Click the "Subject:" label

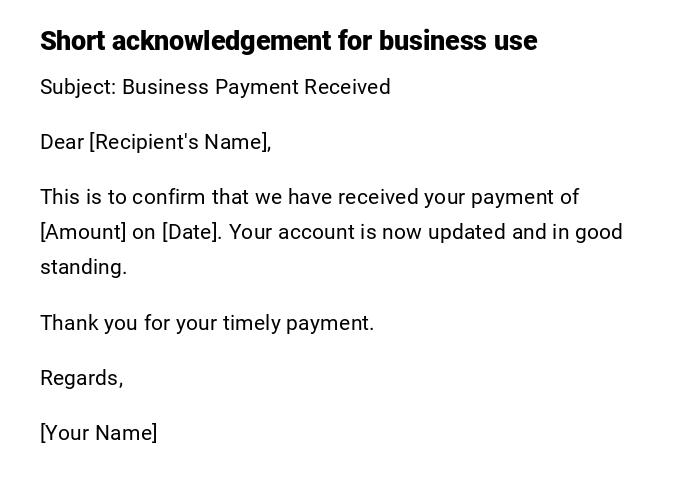[x=78, y=87]
